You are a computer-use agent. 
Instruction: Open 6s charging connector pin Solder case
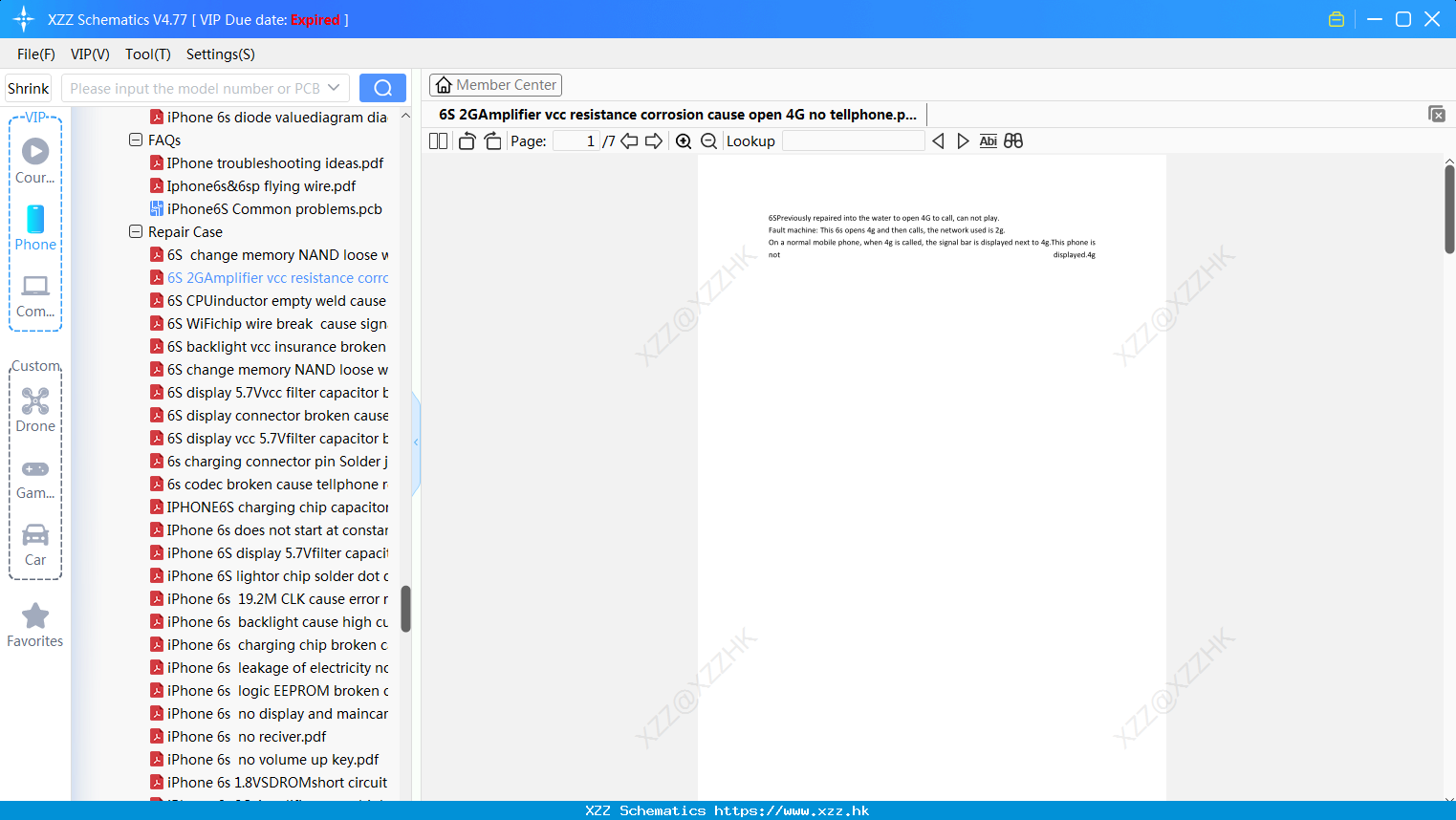click(x=270, y=462)
